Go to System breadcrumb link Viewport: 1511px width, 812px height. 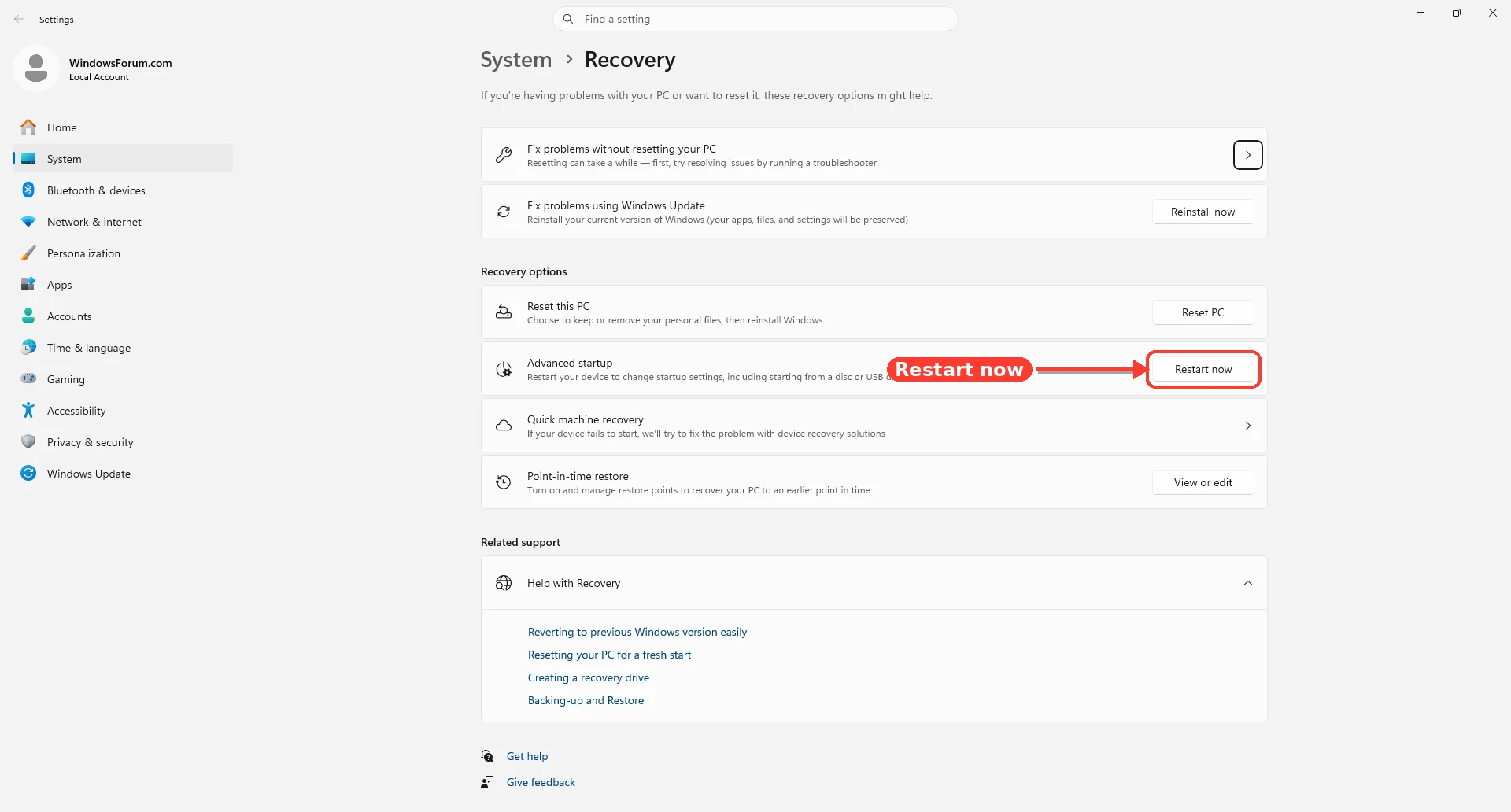tap(516, 60)
